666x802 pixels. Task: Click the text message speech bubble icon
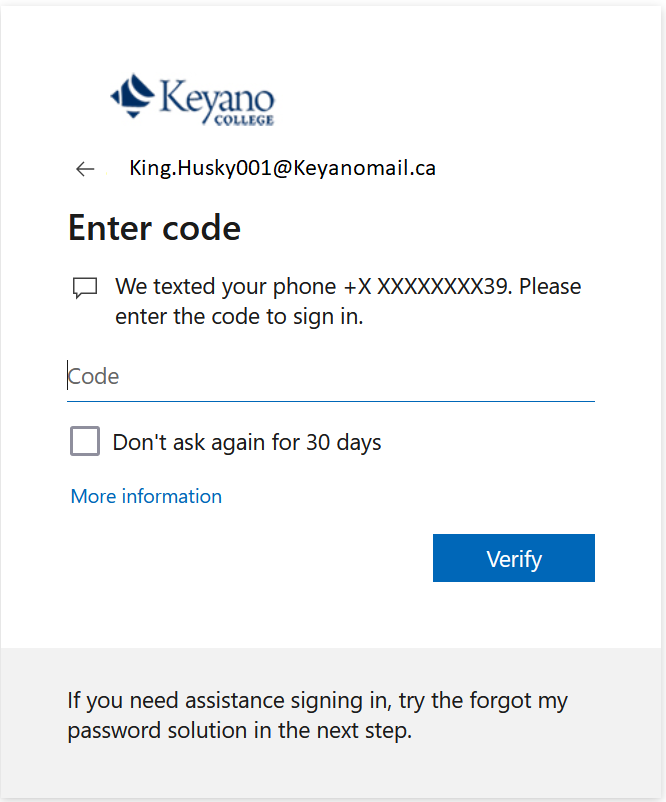[85, 288]
